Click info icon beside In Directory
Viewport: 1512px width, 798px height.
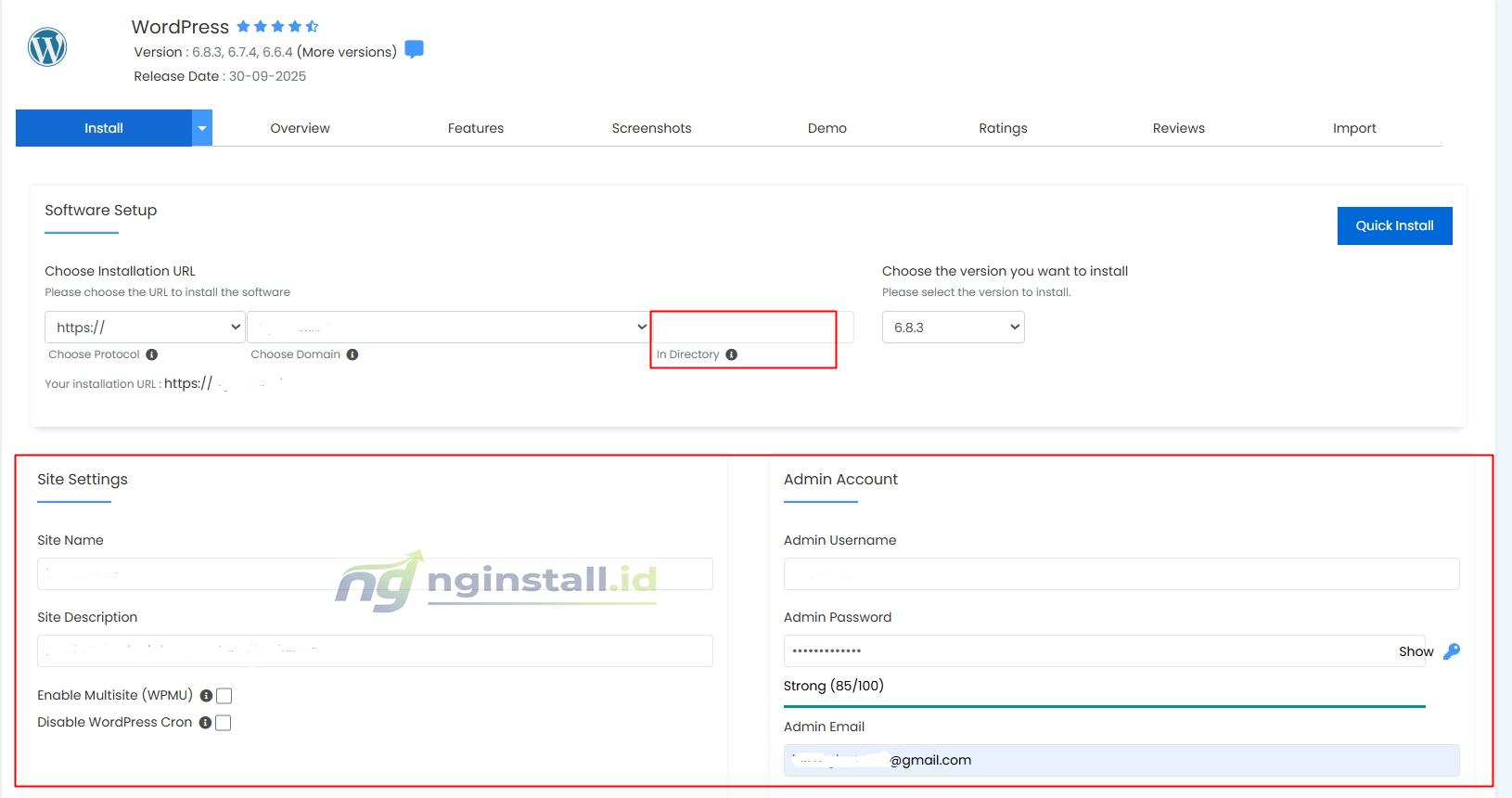pyautogui.click(x=731, y=354)
